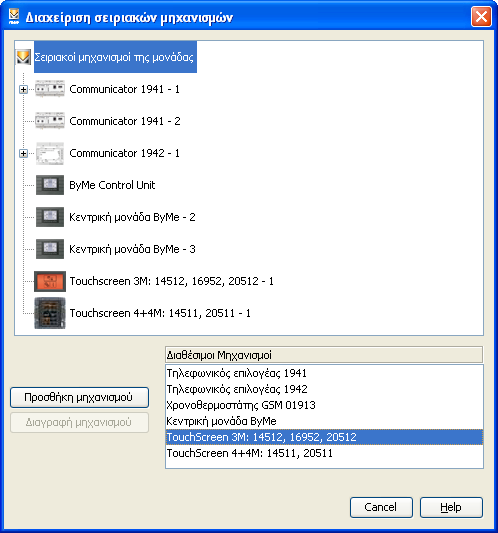Click the Communicator 1941 - 1 device icon

coord(50,89)
